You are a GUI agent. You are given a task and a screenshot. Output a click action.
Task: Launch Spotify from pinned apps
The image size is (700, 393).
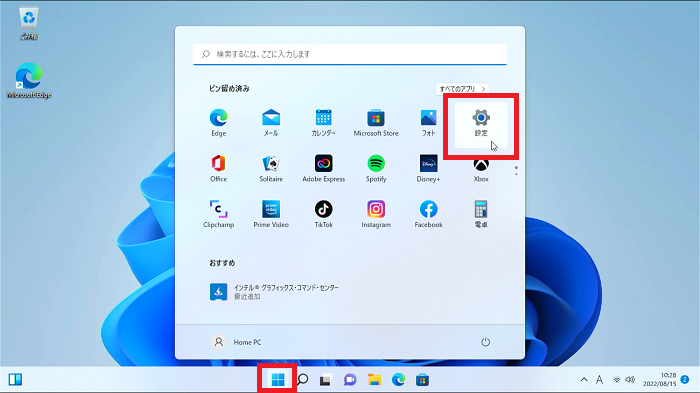point(376,169)
